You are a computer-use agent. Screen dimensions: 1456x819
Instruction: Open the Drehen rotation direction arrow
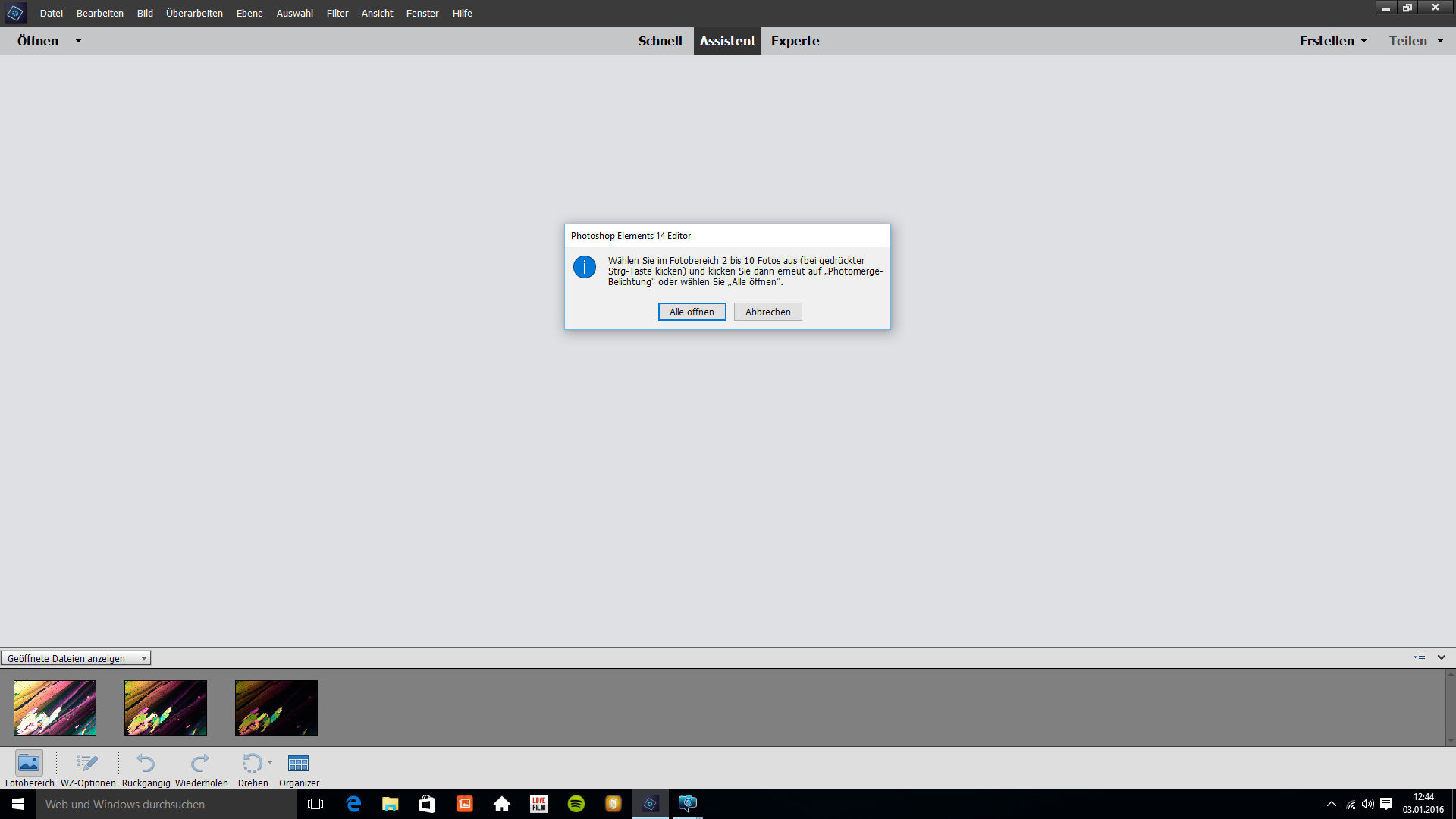pos(270,762)
